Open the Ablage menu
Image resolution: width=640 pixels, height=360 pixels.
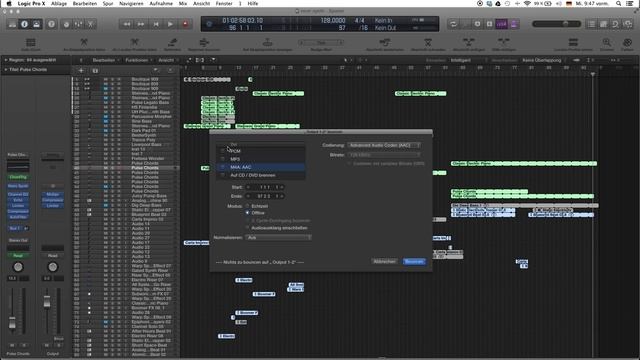(59, 3)
